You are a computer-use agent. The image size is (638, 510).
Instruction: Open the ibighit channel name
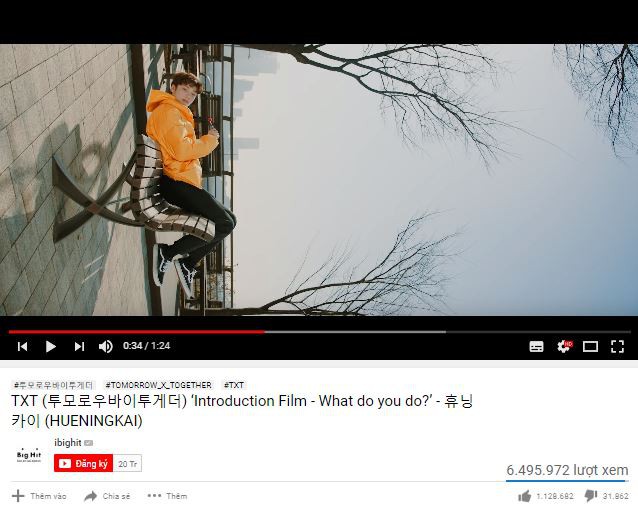tap(68, 442)
